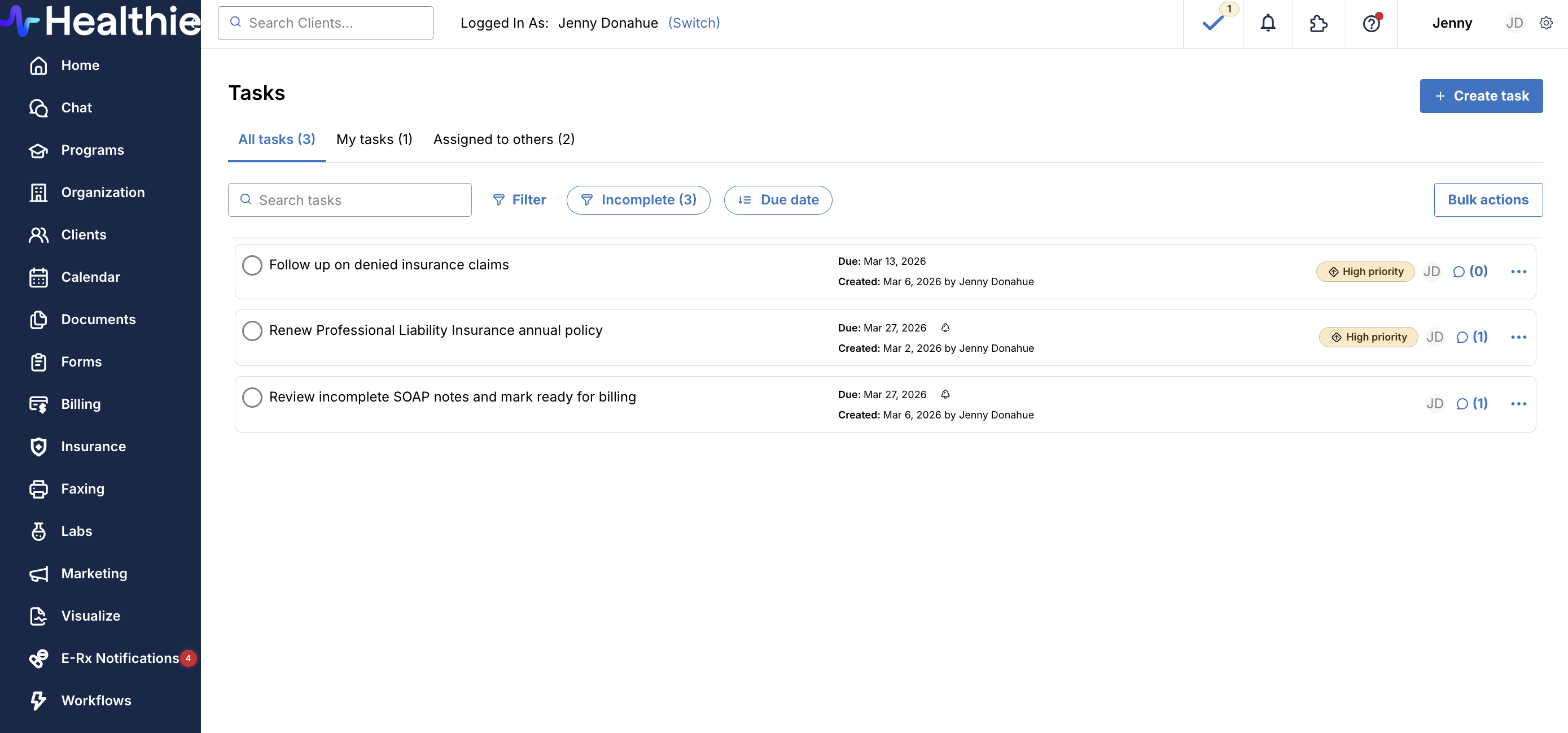
Task: Mark Renew Professional Liability Insurance task complete
Action: click(x=252, y=330)
